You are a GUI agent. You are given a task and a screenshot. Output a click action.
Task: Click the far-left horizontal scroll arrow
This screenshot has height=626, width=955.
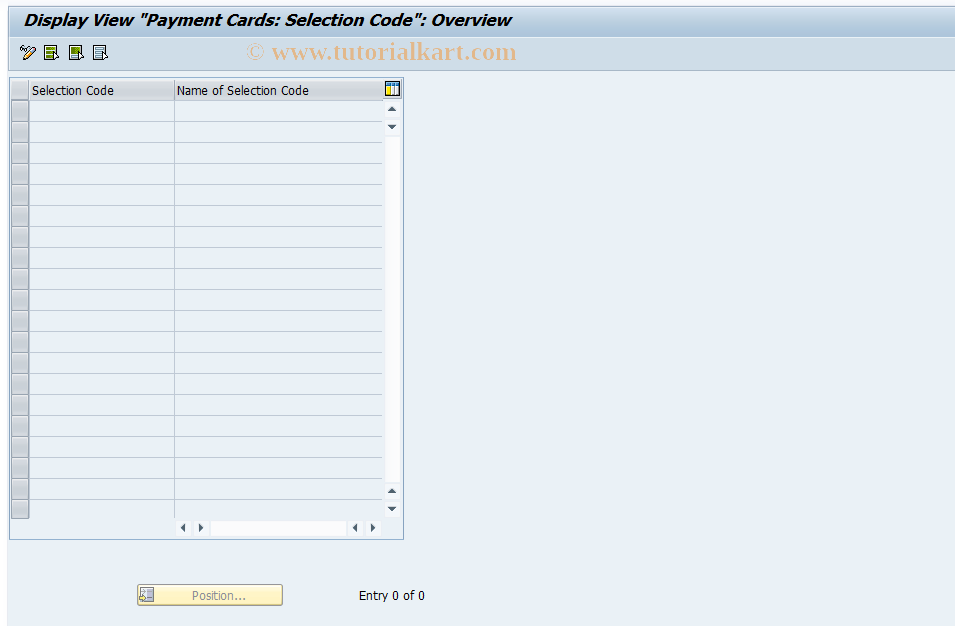pyautogui.click(x=183, y=528)
